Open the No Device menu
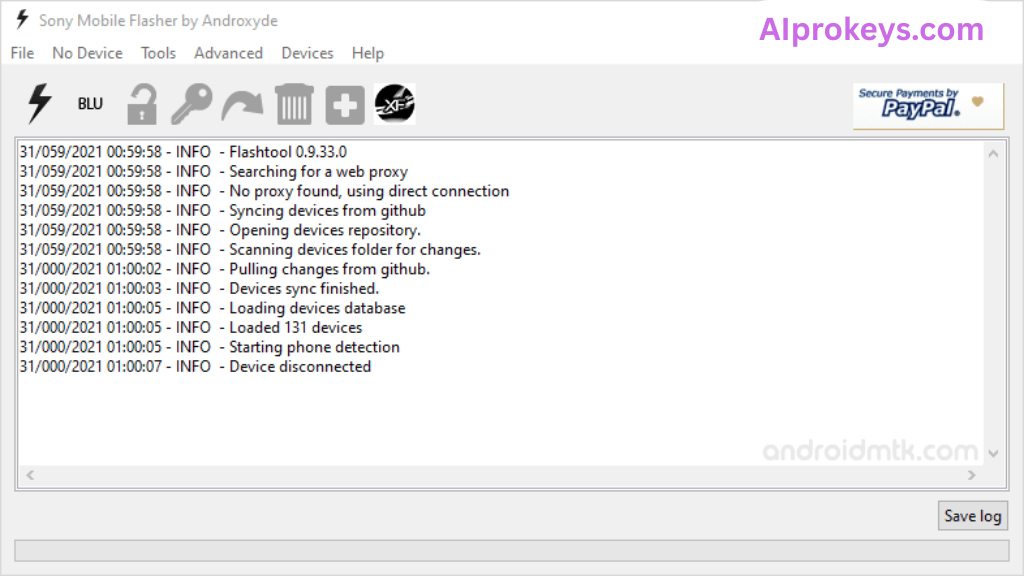This screenshot has width=1024, height=576. point(88,53)
